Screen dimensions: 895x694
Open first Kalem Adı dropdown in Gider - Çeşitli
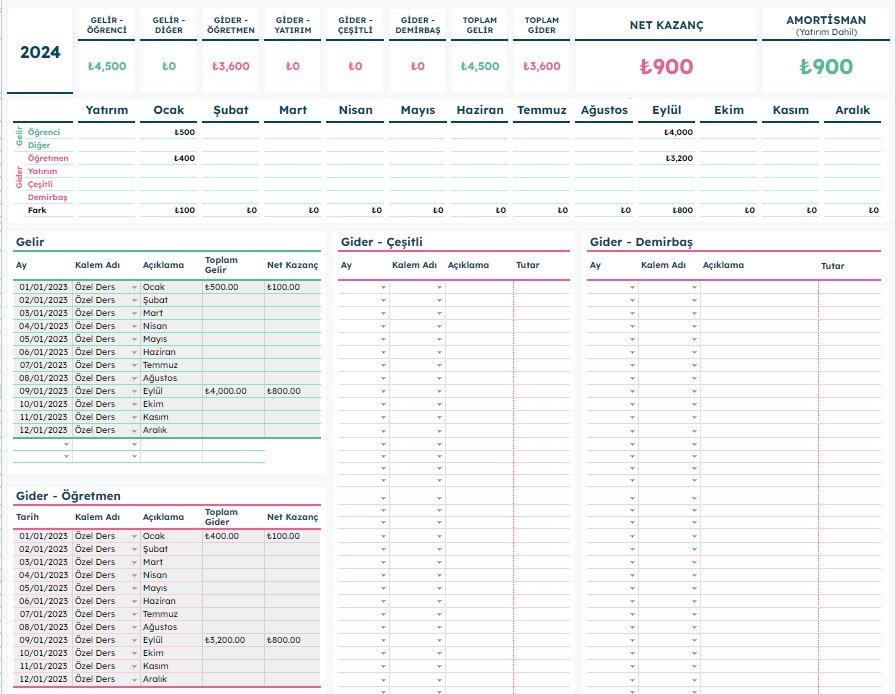(x=439, y=287)
